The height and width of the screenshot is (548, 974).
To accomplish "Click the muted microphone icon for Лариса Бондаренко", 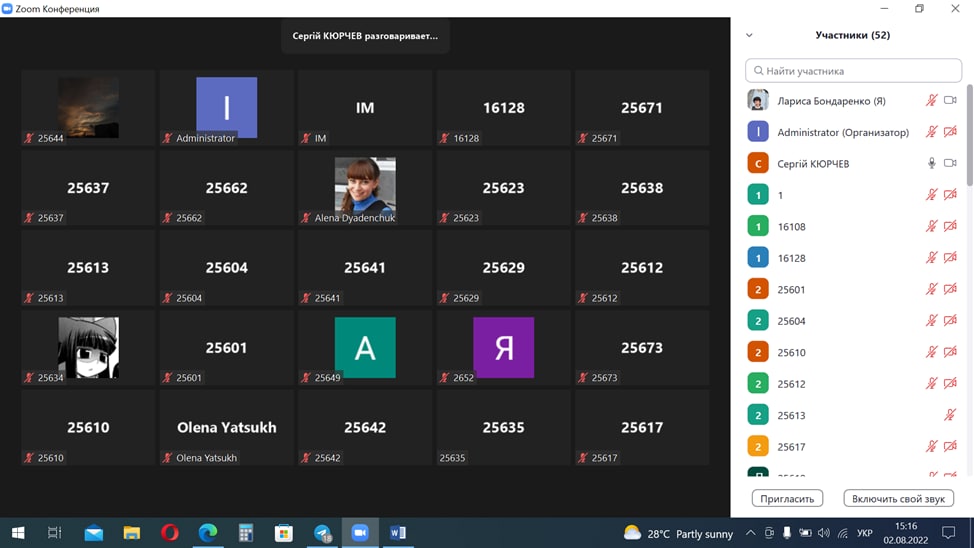I will click(931, 101).
